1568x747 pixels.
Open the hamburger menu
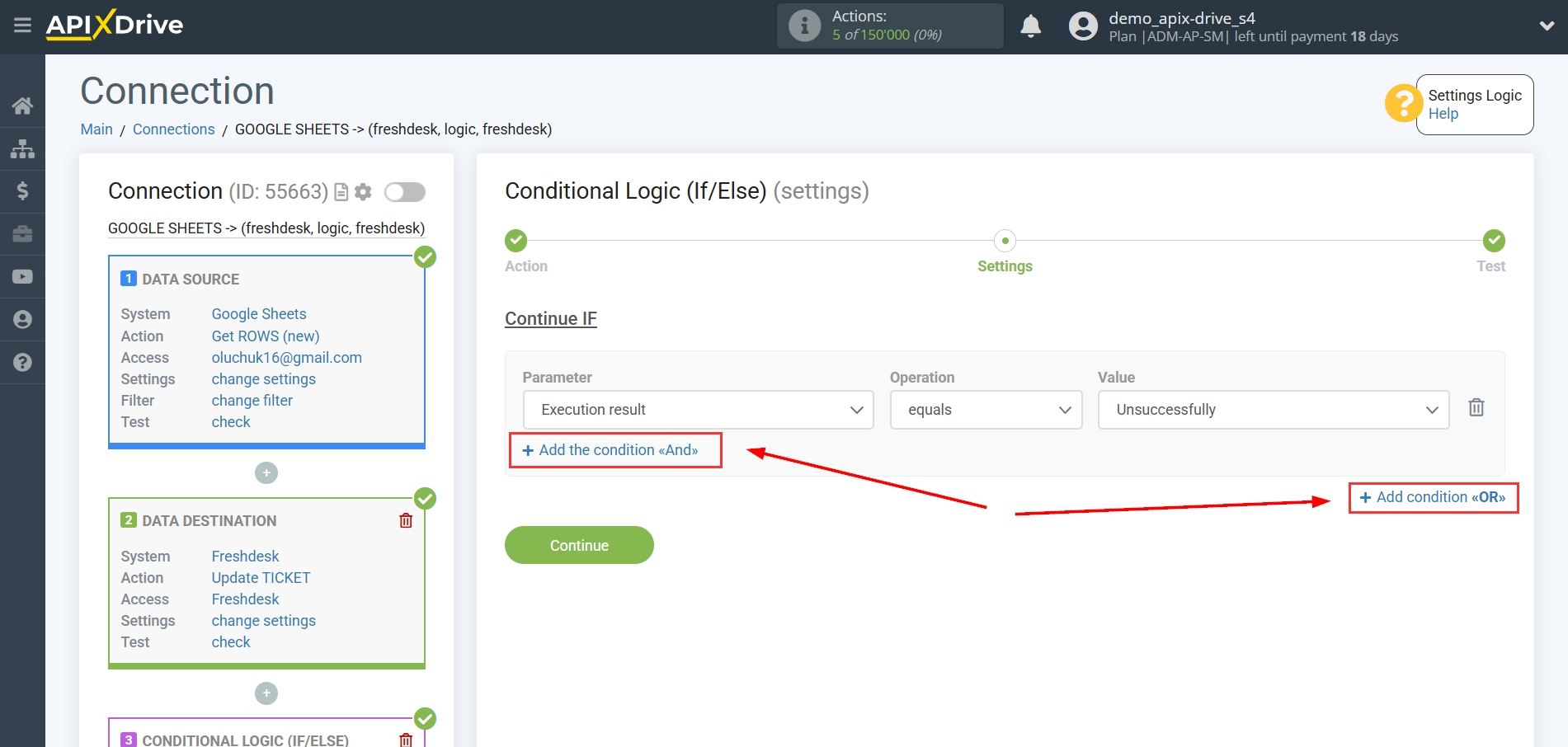(22, 26)
